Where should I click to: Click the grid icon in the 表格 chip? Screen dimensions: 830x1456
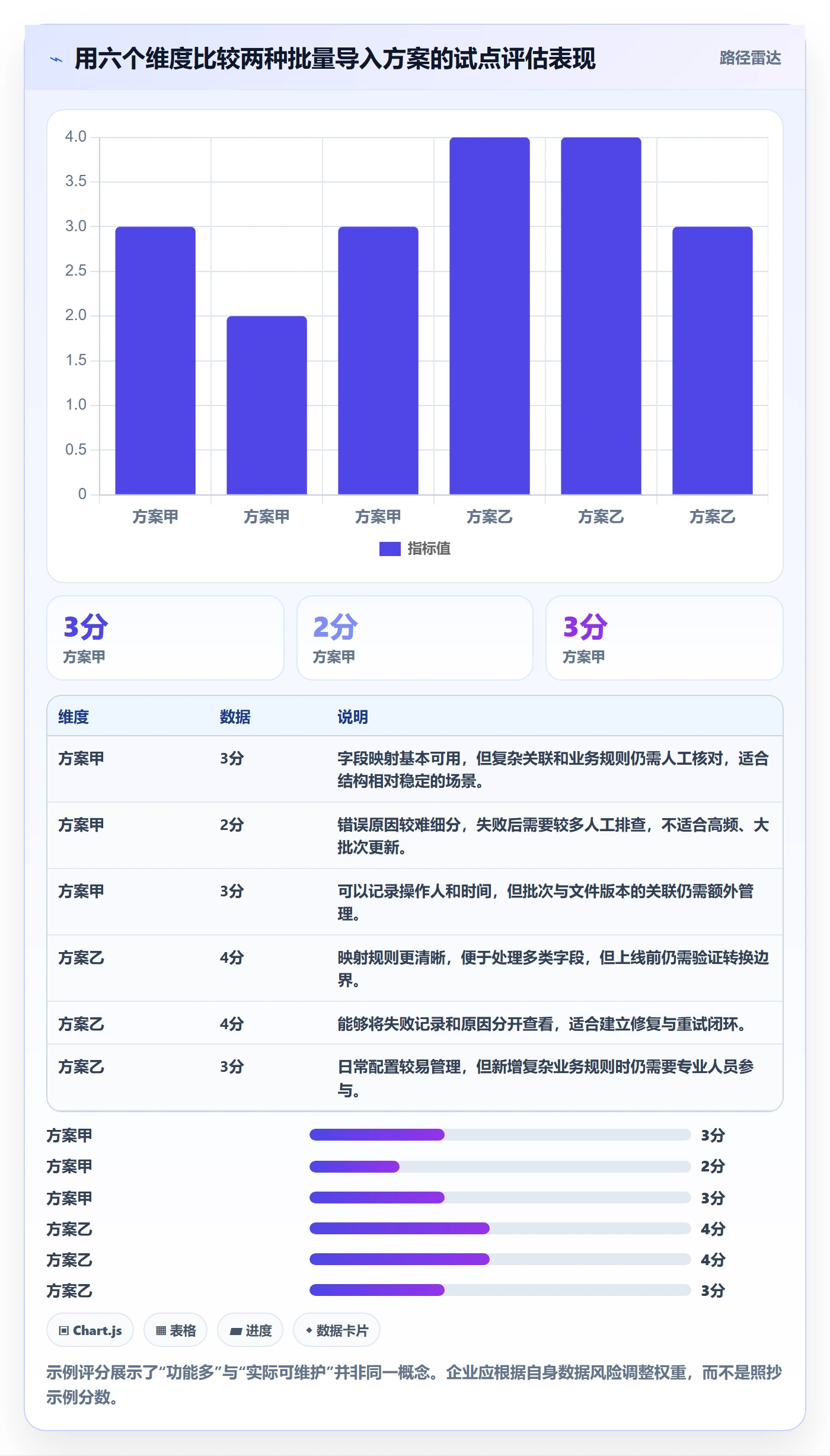tap(161, 1330)
